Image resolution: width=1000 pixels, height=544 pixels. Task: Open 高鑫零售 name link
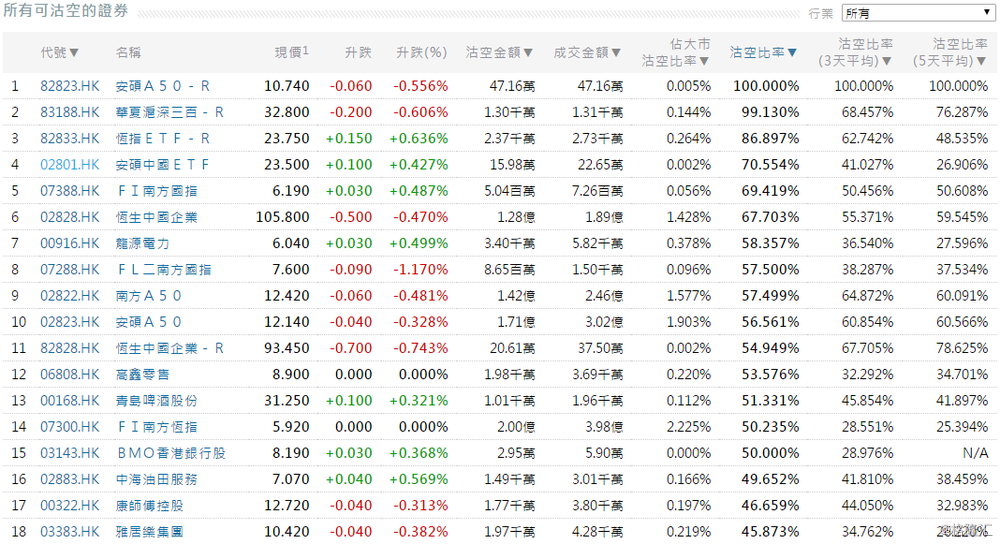pos(142,374)
